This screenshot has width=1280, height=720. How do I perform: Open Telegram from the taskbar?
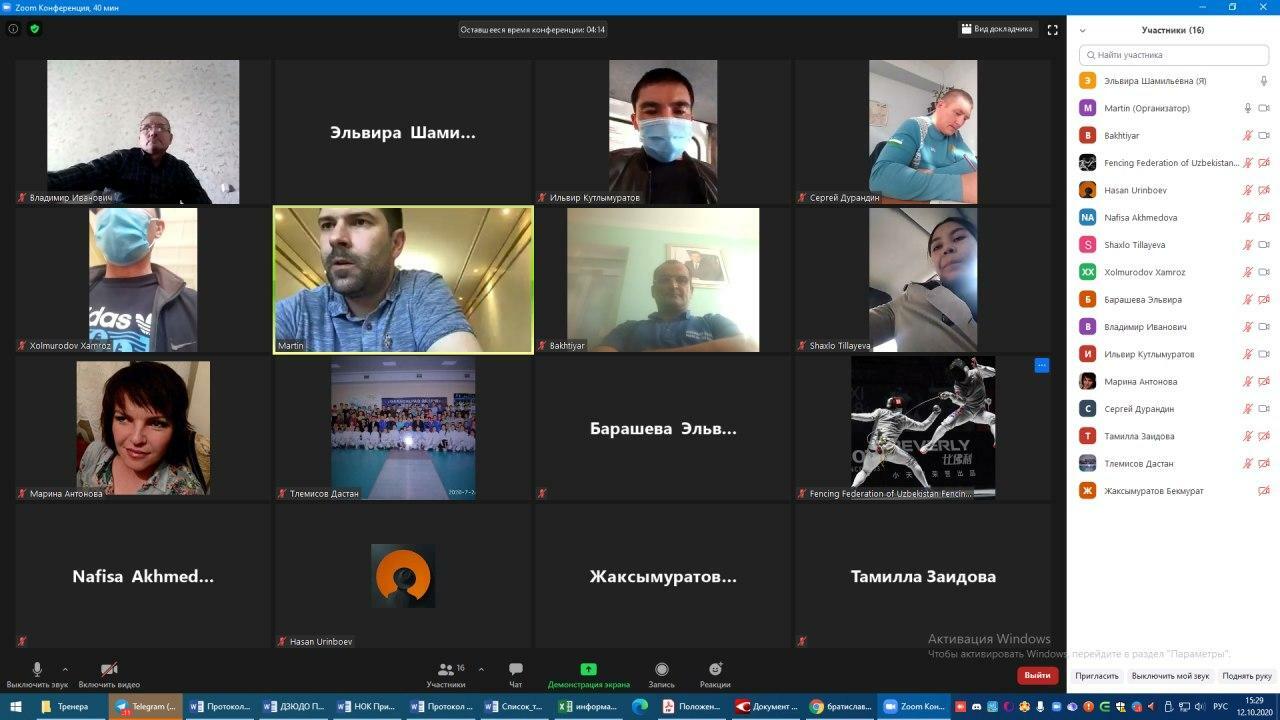tap(146, 706)
